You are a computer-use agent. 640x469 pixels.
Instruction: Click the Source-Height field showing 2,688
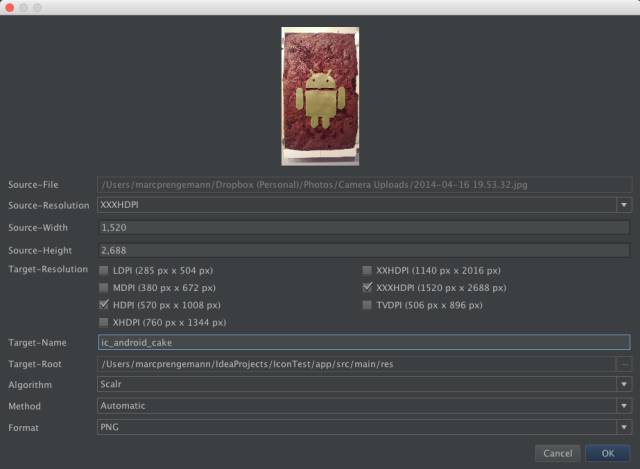364,250
